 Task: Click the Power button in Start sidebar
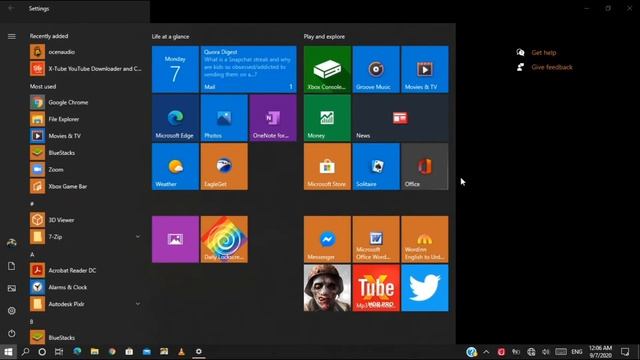coord(11,333)
